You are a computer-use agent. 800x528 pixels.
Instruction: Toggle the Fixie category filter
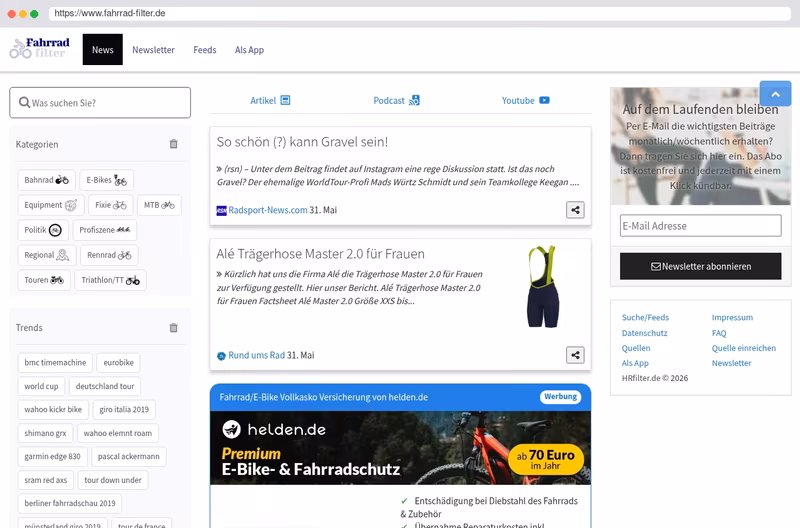111,205
